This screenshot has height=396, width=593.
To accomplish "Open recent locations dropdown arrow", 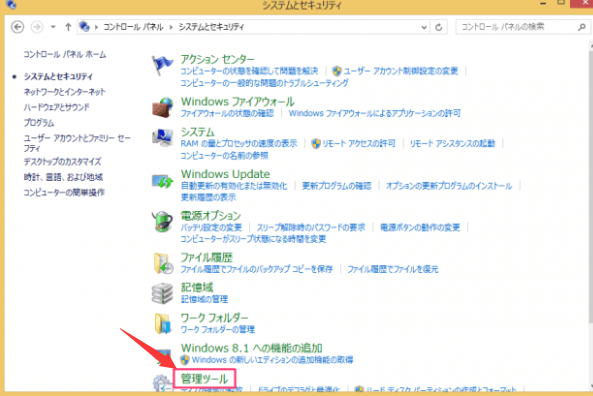I will (x=53, y=27).
